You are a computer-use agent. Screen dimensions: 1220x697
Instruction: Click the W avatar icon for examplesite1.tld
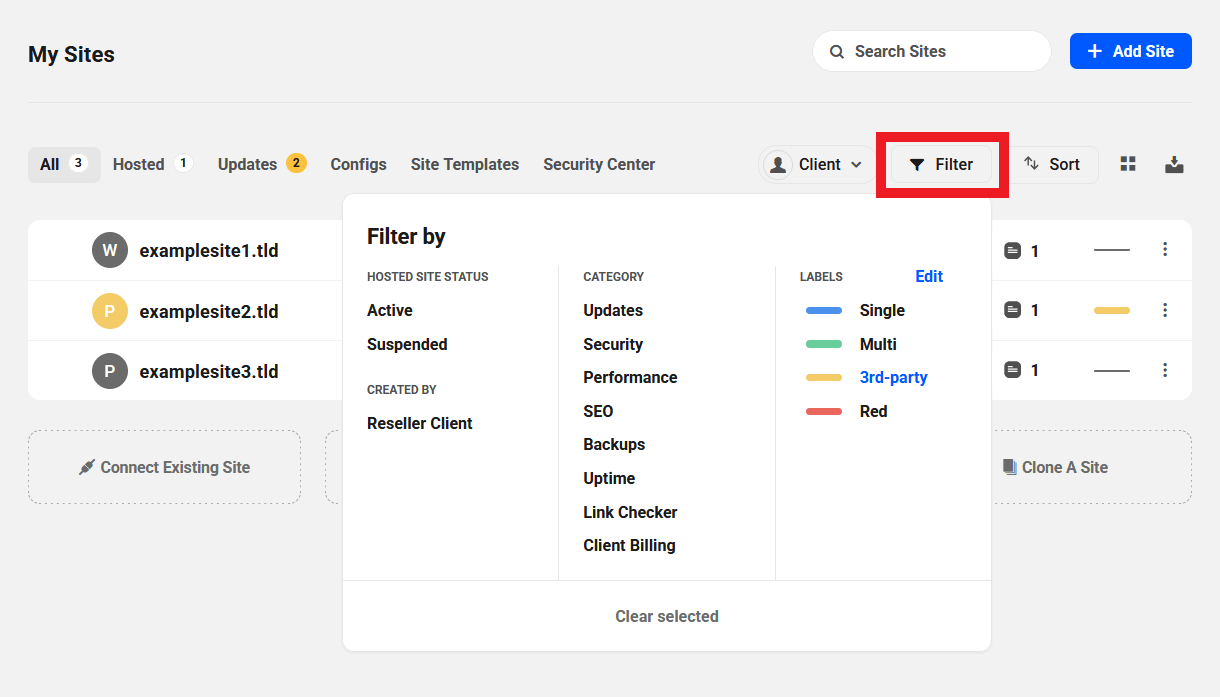pos(109,250)
